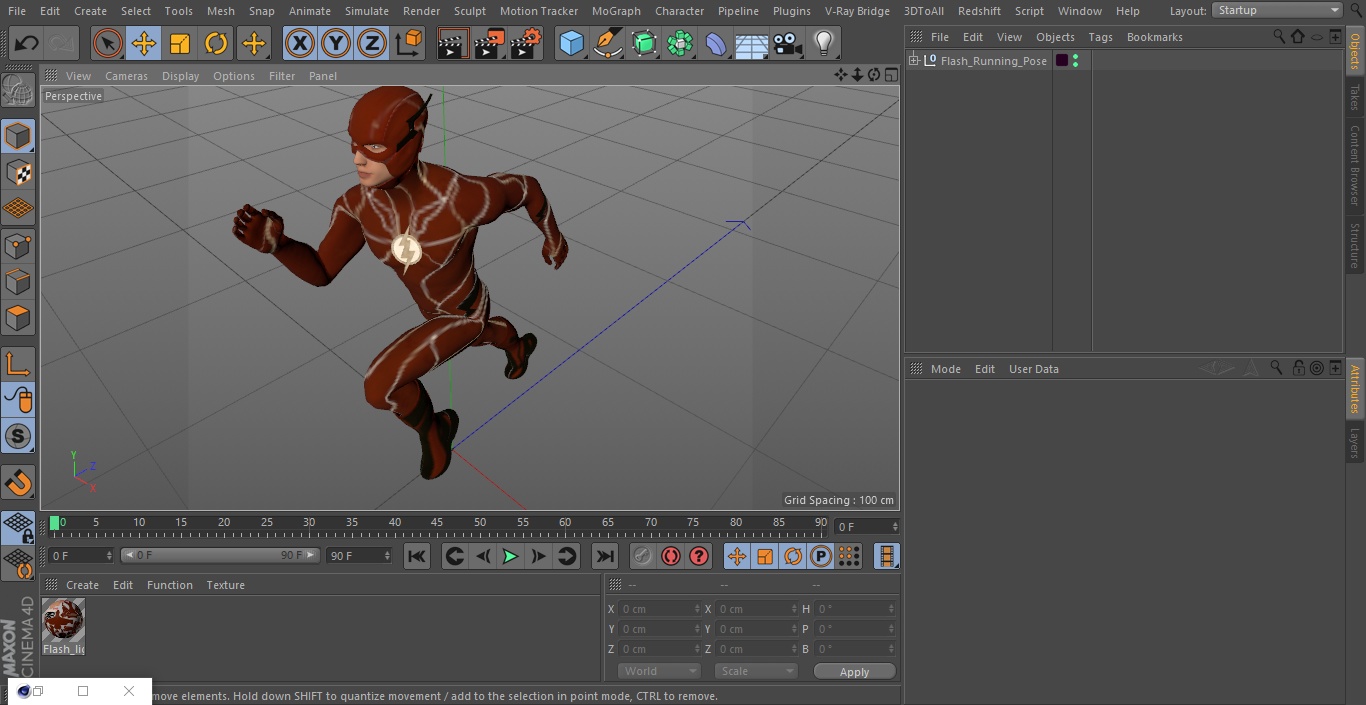
Task: Switch to Texture mode
Action: point(18,172)
